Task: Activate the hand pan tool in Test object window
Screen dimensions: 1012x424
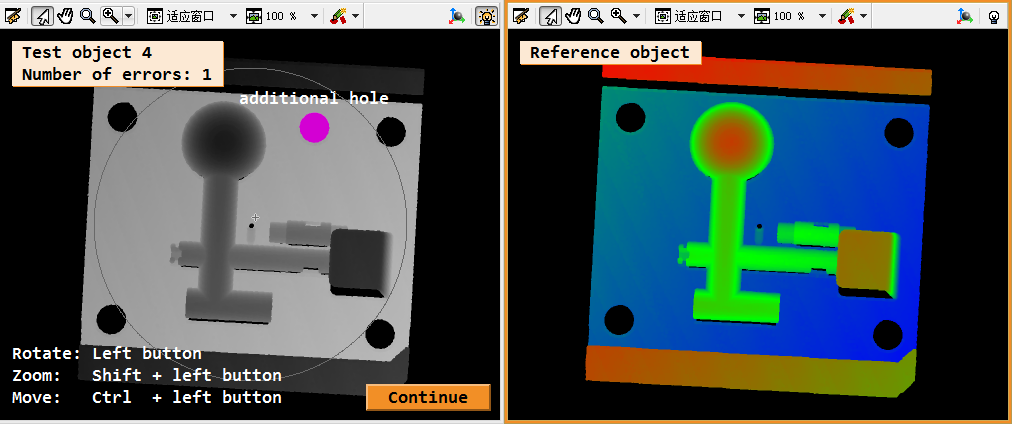Action: point(65,15)
